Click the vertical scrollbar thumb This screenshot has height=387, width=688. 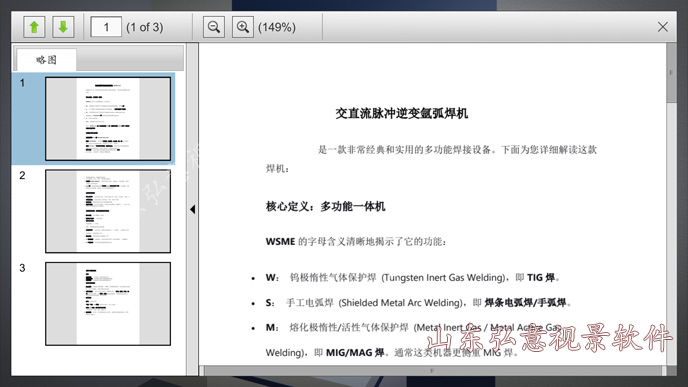pyautogui.click(x=671, y=73)
